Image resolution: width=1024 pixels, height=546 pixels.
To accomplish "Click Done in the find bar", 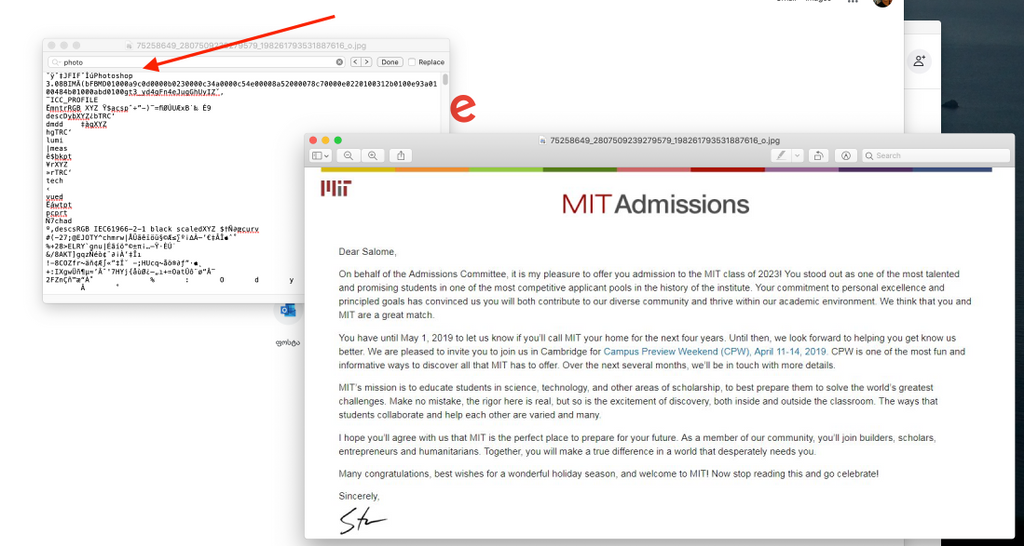I will [x=389, y=62].
